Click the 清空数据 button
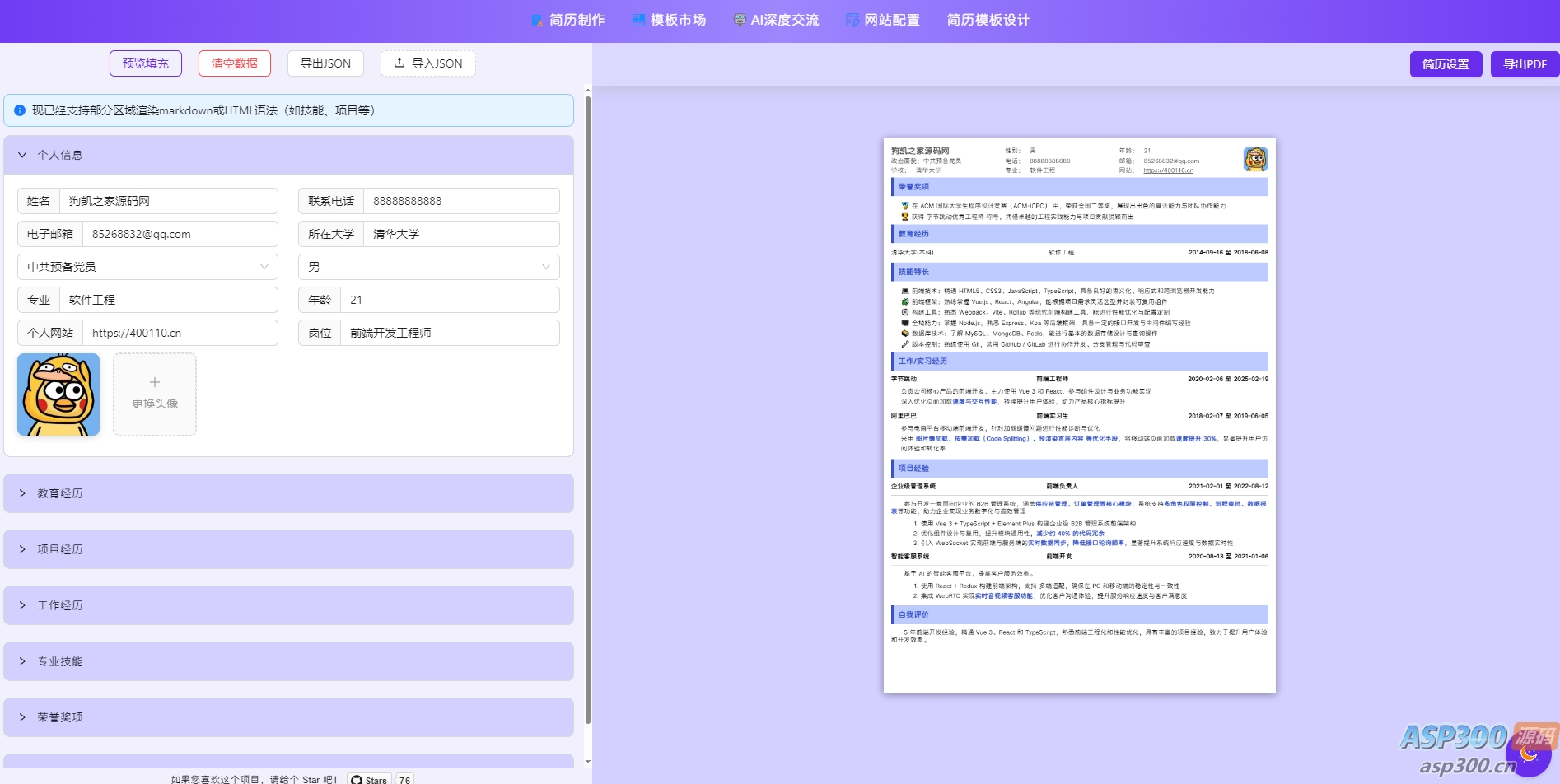This screenshot has width=1560, height=784. 235,63
